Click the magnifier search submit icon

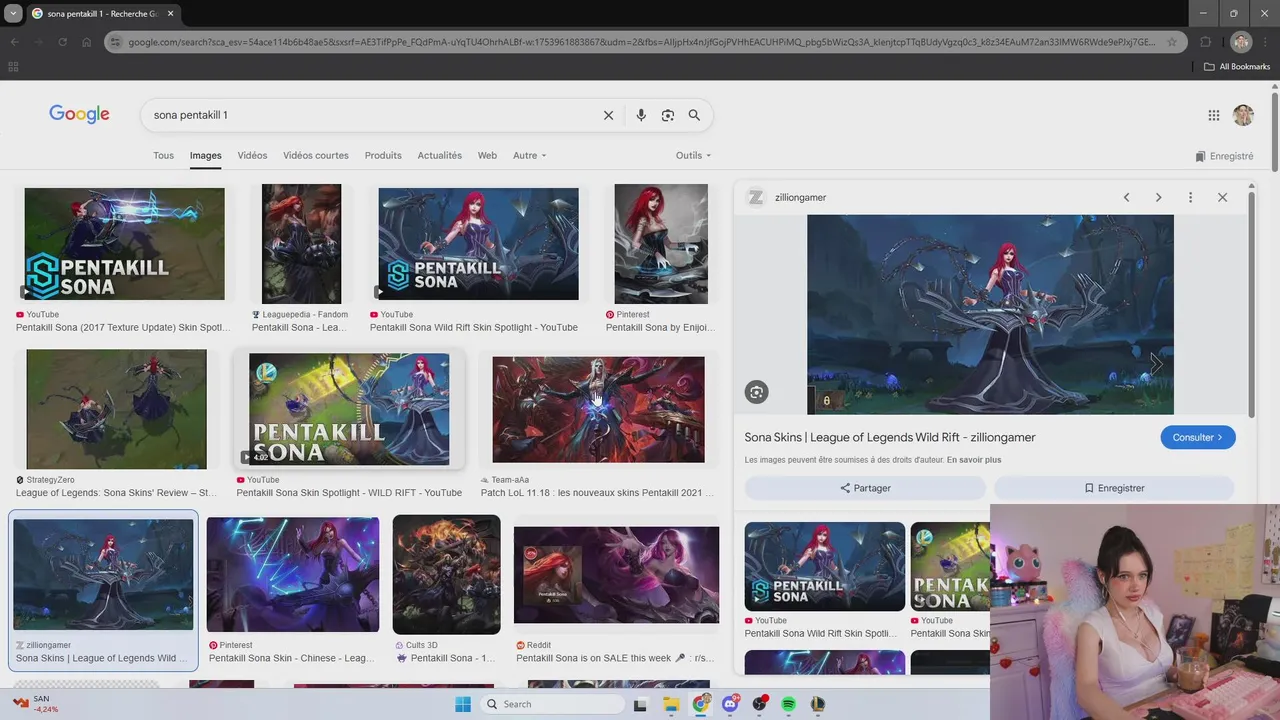click(694, 115)
